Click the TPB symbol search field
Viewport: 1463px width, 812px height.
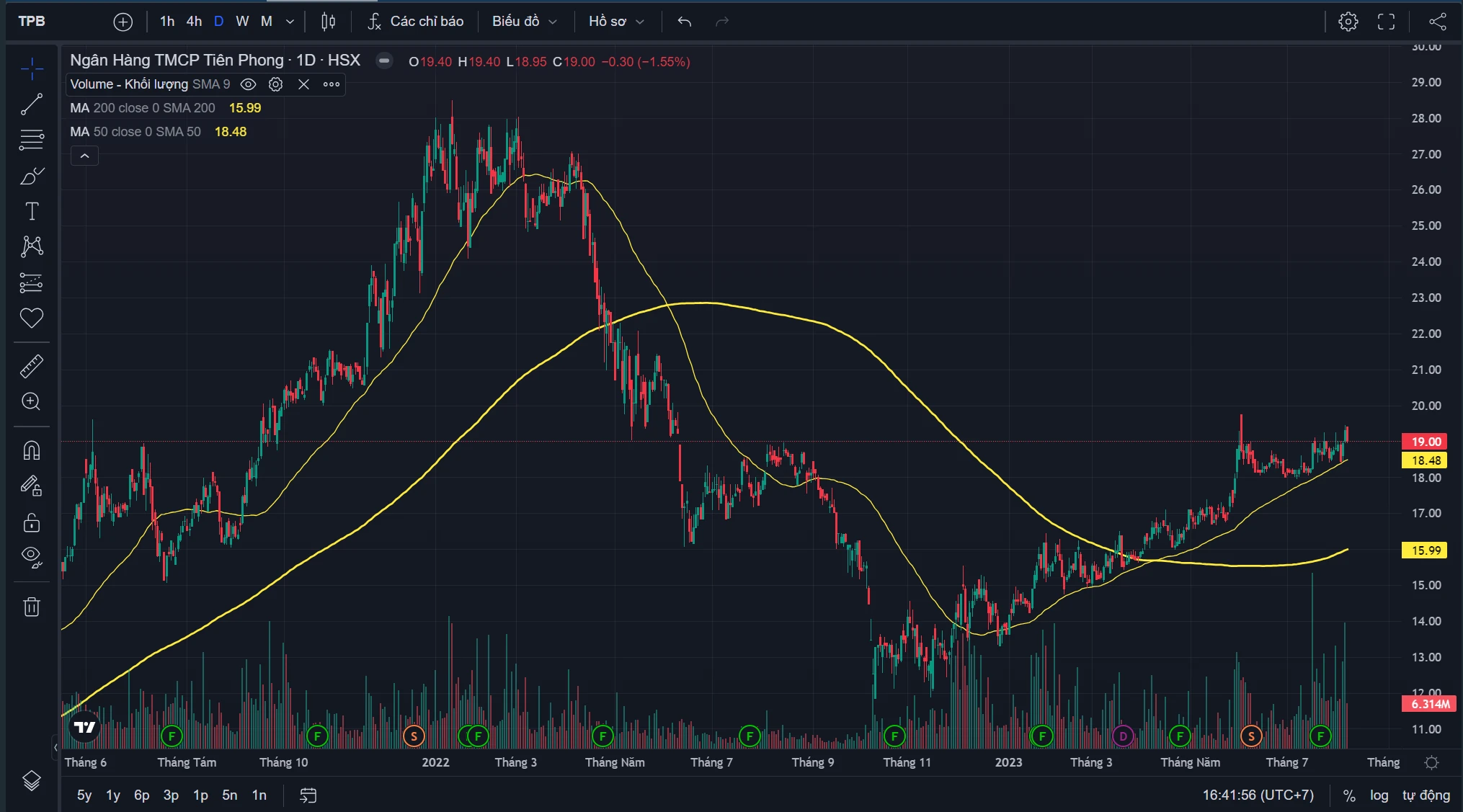click(32, 22)
